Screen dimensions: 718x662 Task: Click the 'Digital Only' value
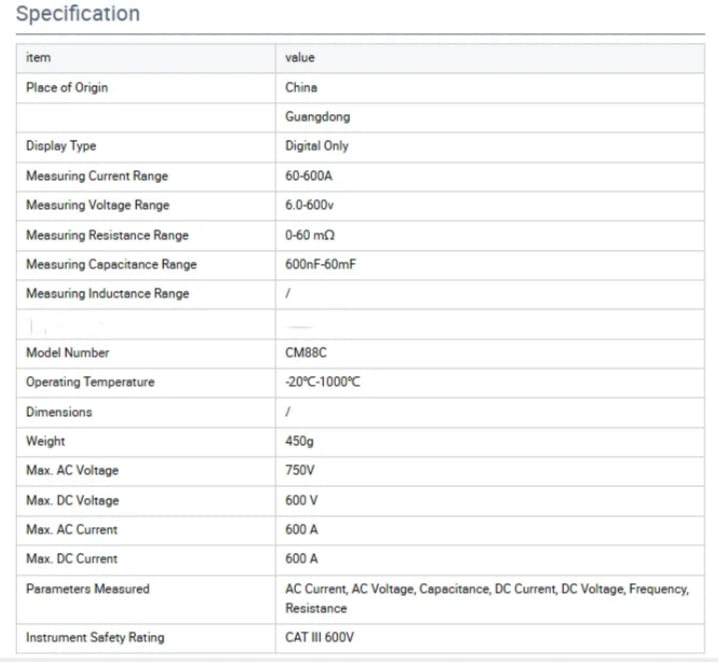[x=317, y=146]
